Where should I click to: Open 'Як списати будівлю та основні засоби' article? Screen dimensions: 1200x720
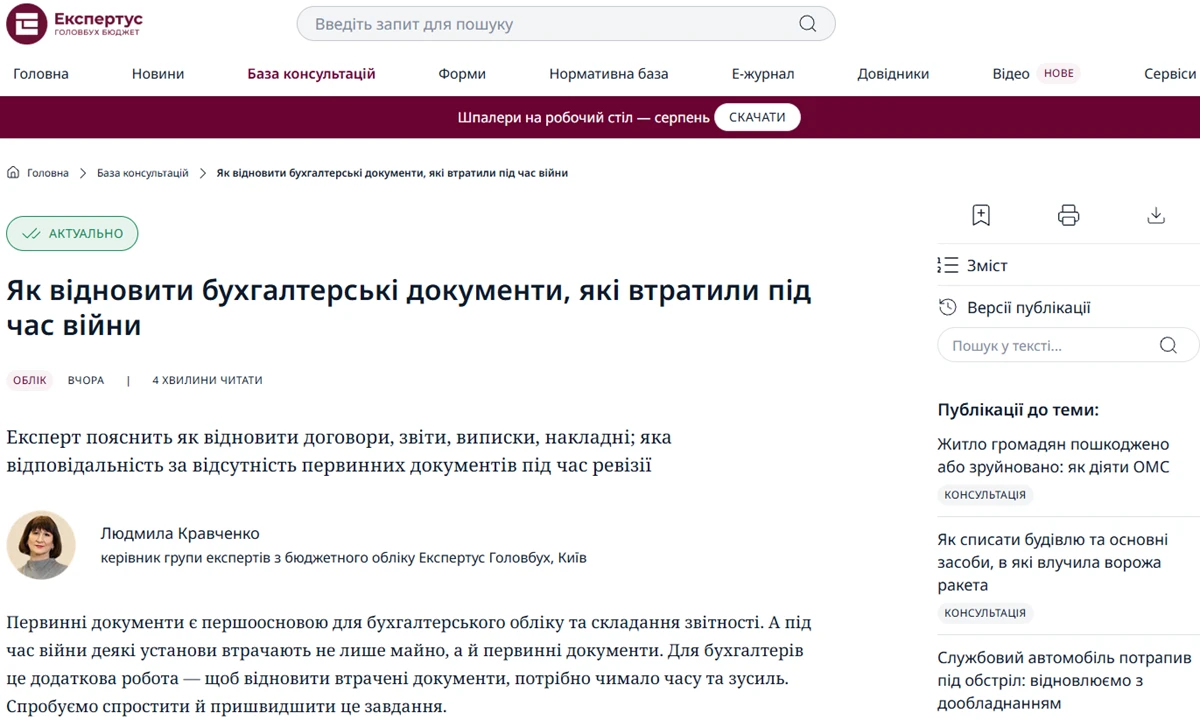1053,562
